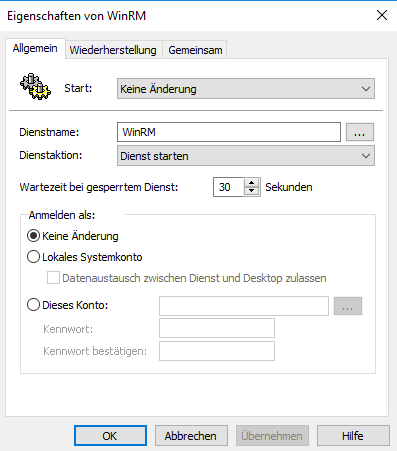Open the Gemeinsam tab
Viewport: 397px width, 451px height.
[x=195, y=50]
